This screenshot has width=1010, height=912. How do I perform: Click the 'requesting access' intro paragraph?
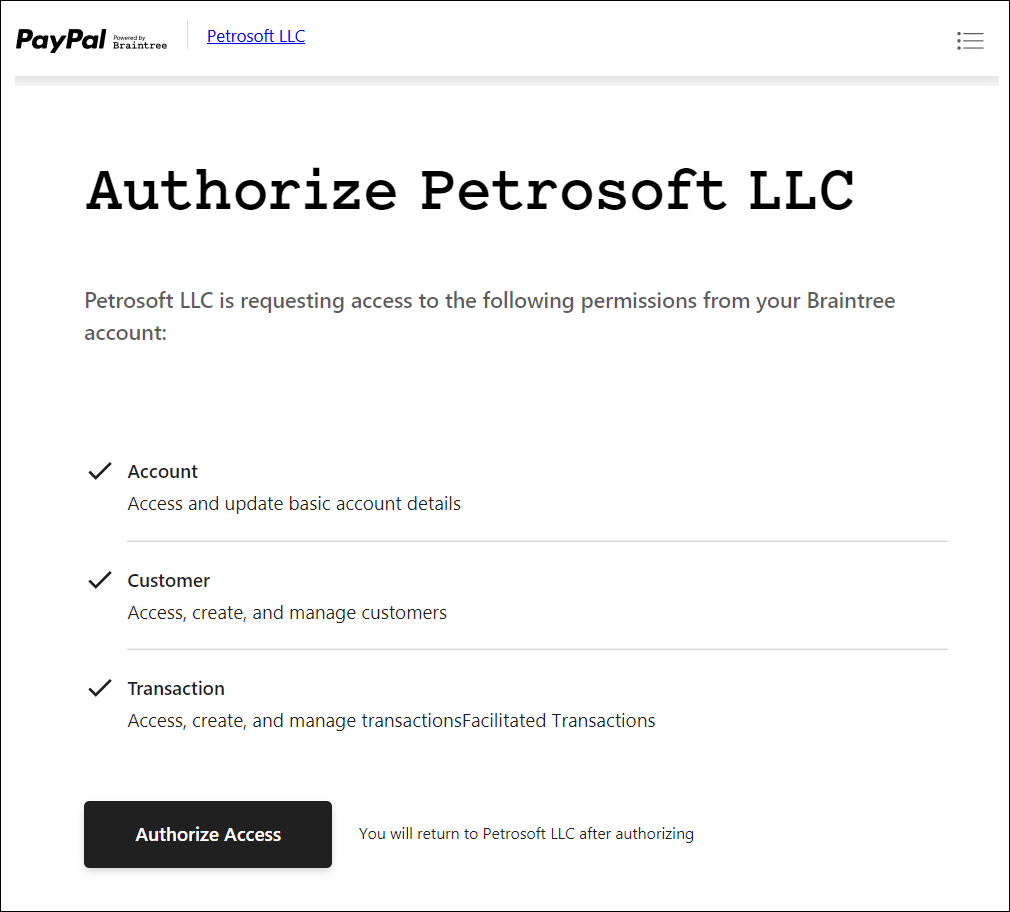pos(490,316)
